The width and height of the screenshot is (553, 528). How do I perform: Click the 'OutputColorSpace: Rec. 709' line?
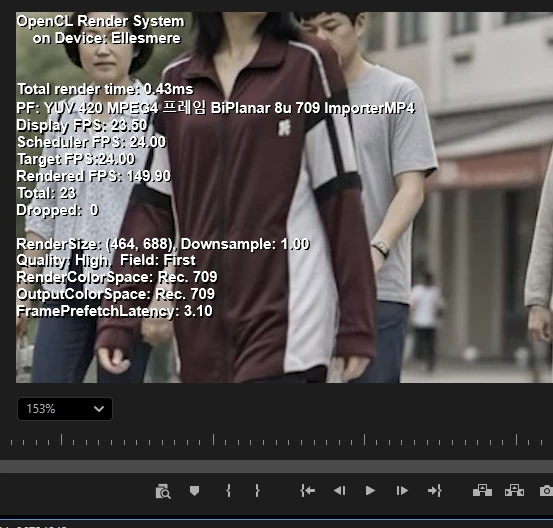(x=115, y=294)
